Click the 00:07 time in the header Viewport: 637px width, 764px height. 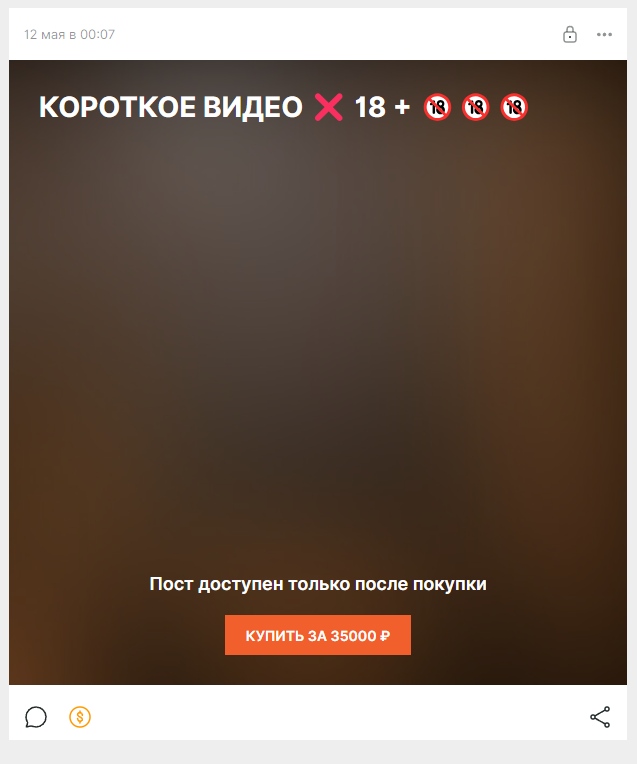coord(97,35)
